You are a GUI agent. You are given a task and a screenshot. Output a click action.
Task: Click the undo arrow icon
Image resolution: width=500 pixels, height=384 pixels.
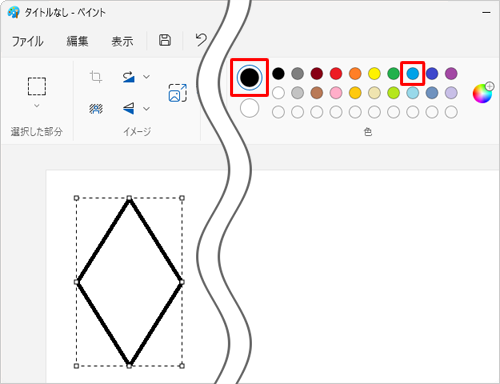[x=201, y=40]
